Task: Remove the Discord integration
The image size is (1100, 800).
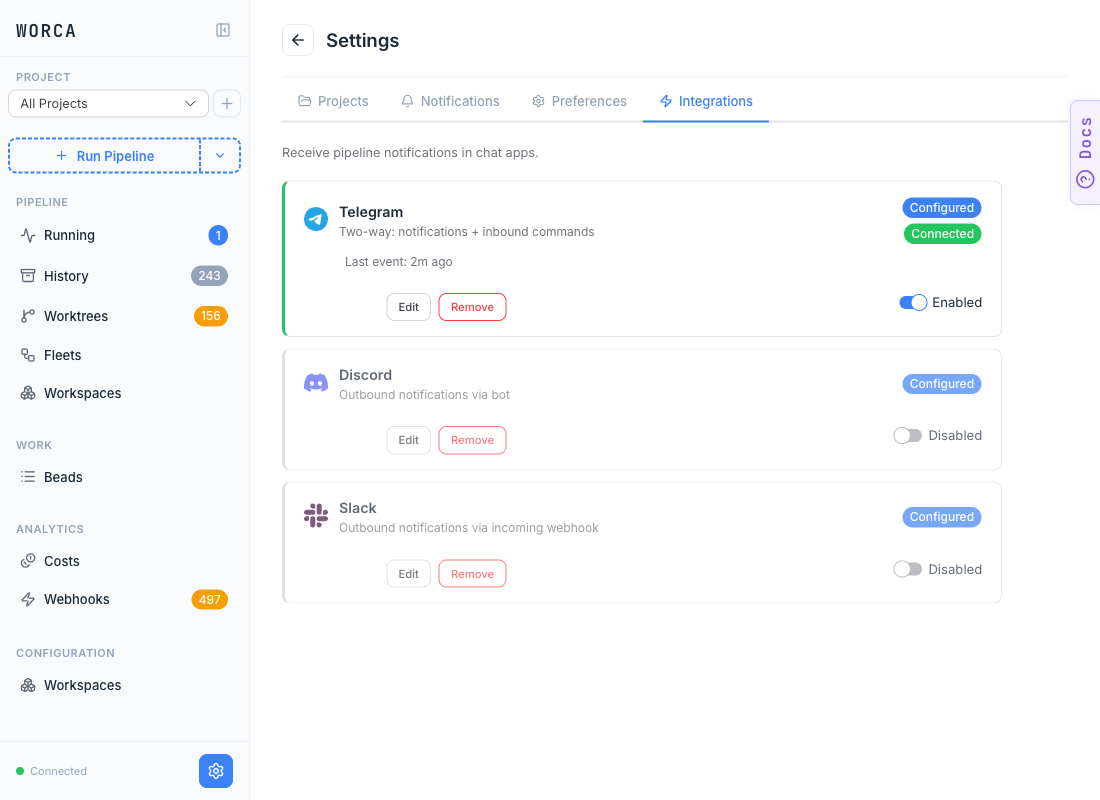Action: tap(472, 440)
